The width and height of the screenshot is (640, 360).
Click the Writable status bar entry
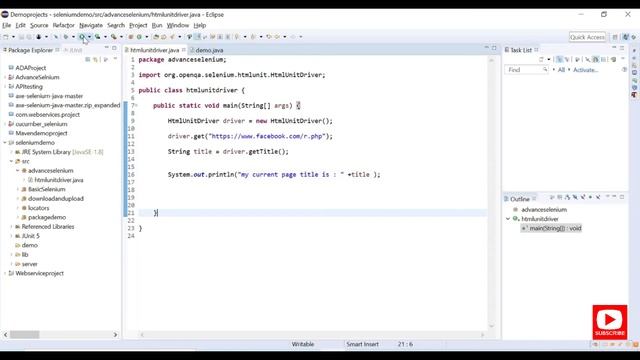click(303, 344)
